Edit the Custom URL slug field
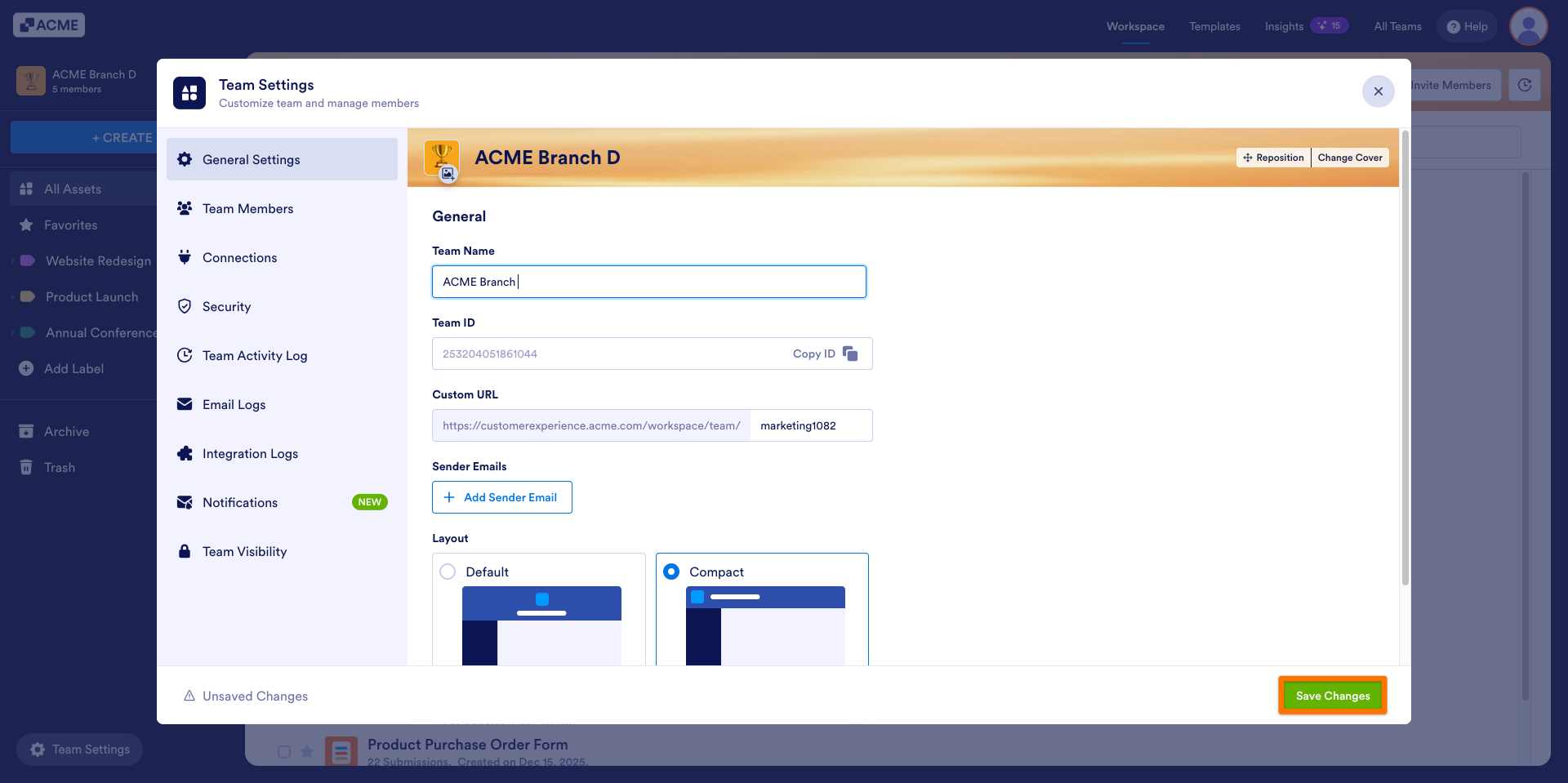The height and width of the screenshot is (783, 1568). (810, 425)
